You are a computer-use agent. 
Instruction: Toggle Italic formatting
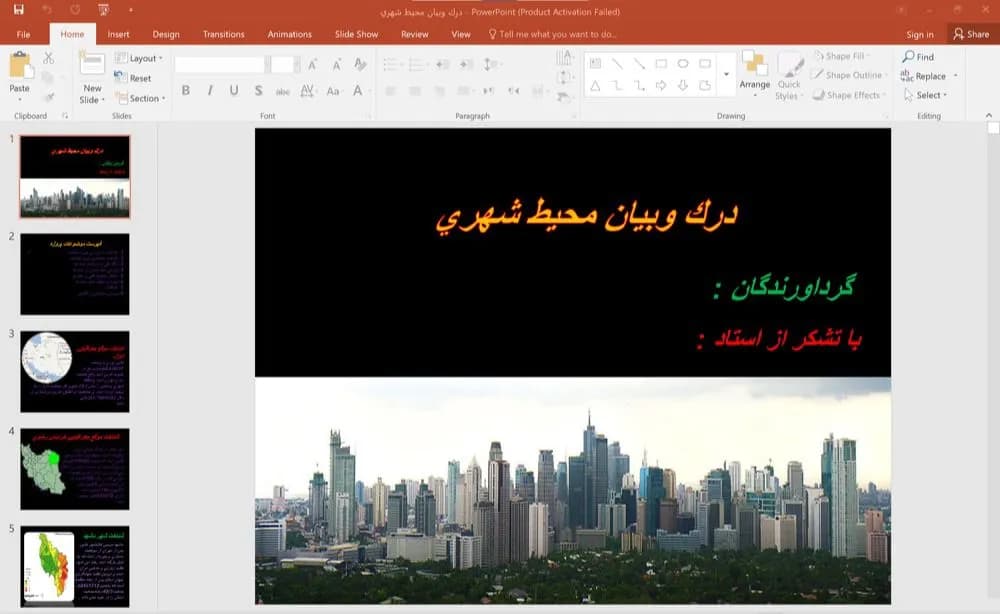tap(210, 91)
